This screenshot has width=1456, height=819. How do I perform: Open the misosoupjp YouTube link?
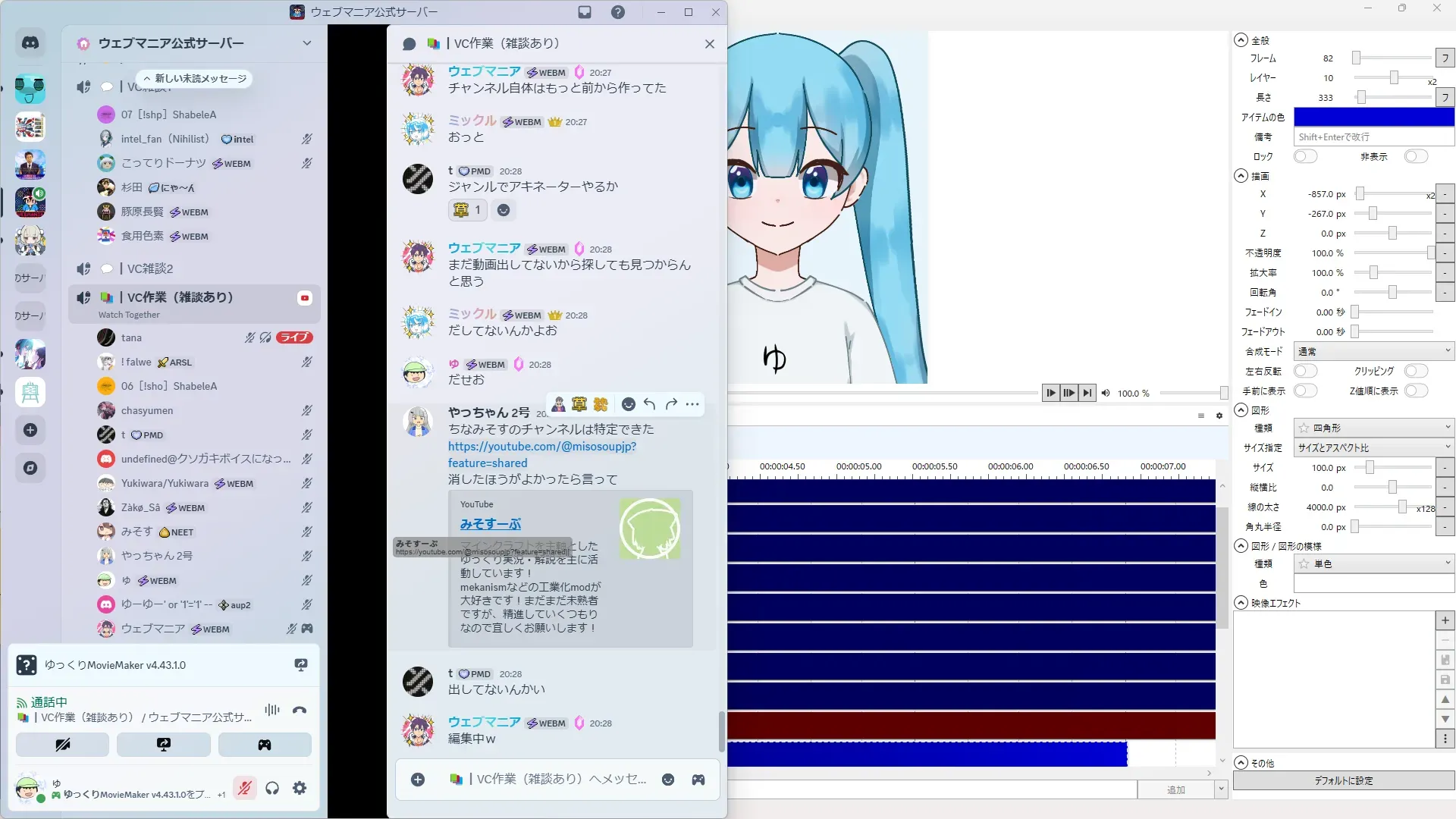pyautogui.click(x=541, y=446)
